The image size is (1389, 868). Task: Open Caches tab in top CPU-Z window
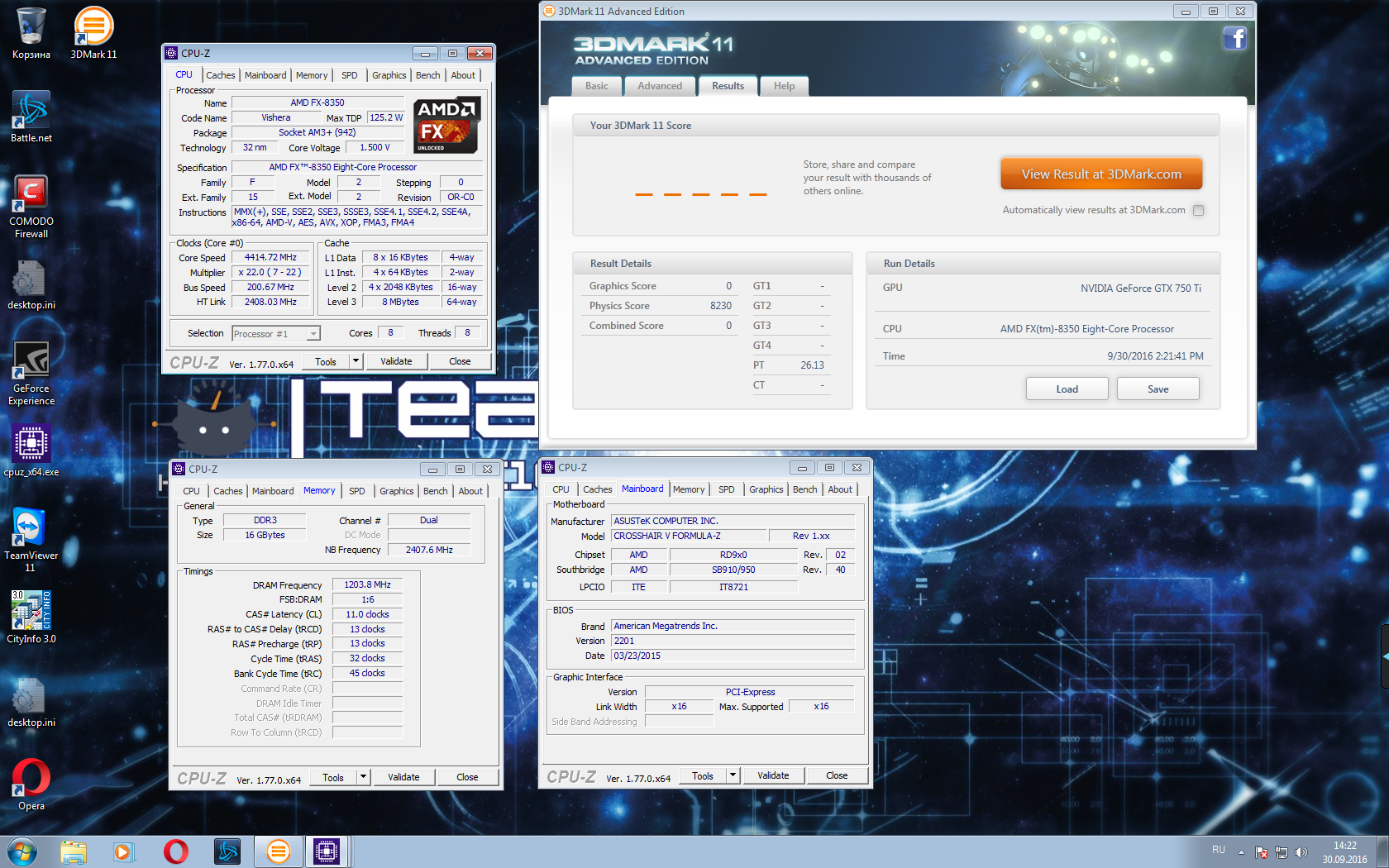[x=221, y=75]
